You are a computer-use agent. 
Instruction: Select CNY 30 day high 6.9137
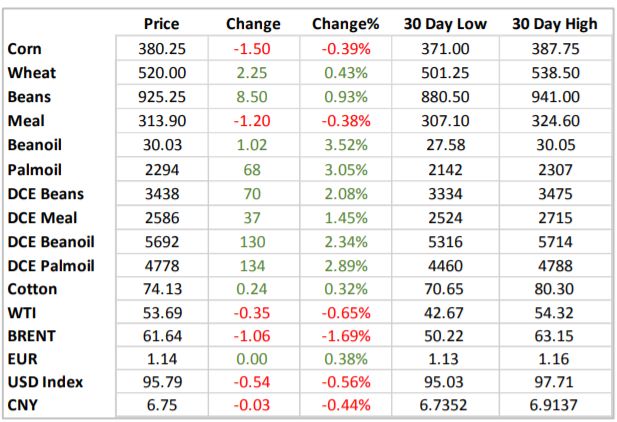click(554, 405)
